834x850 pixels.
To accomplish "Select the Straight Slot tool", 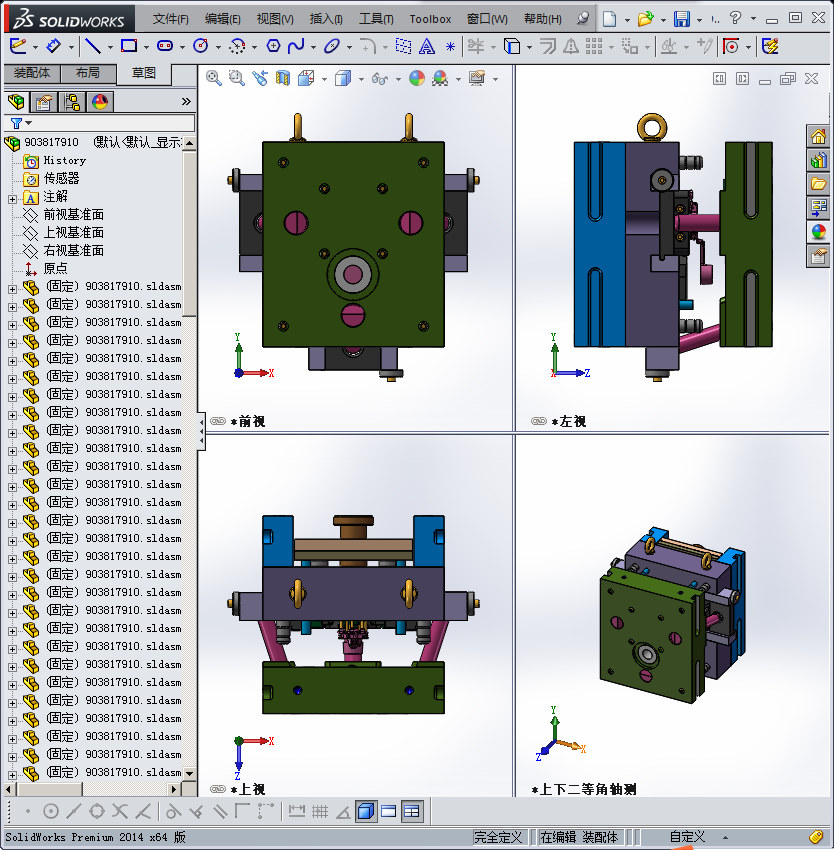I will [165, 46].
